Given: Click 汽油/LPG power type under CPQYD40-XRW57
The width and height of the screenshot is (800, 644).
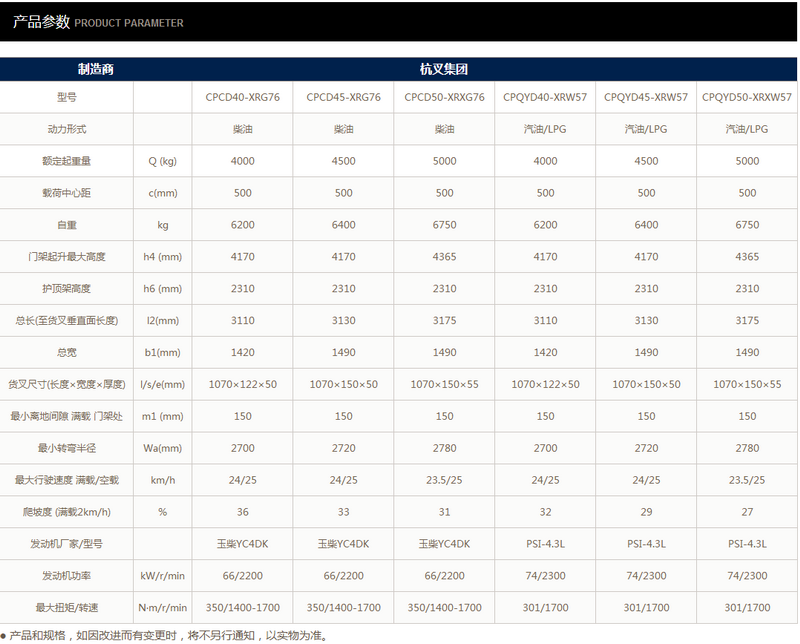Looking at the screenshot, I should [545, 129].
